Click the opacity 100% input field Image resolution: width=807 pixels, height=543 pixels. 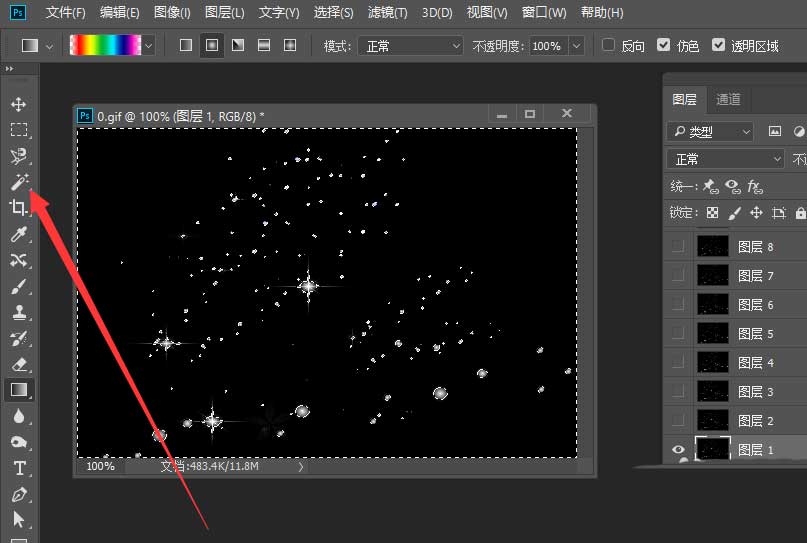[548, 46]
